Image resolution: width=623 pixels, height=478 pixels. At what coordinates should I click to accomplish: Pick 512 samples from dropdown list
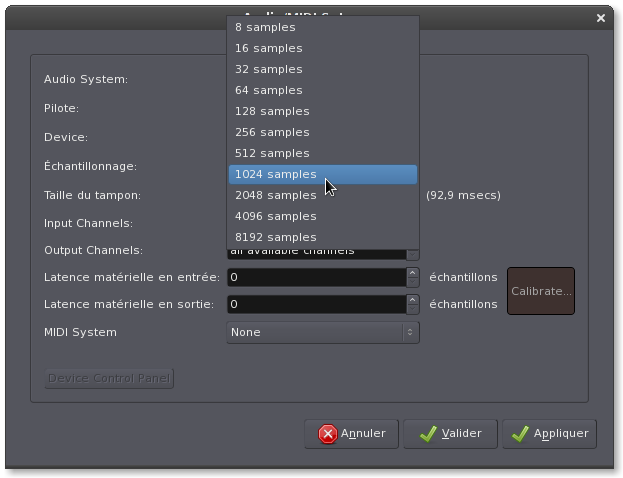[x=272, y=153]
